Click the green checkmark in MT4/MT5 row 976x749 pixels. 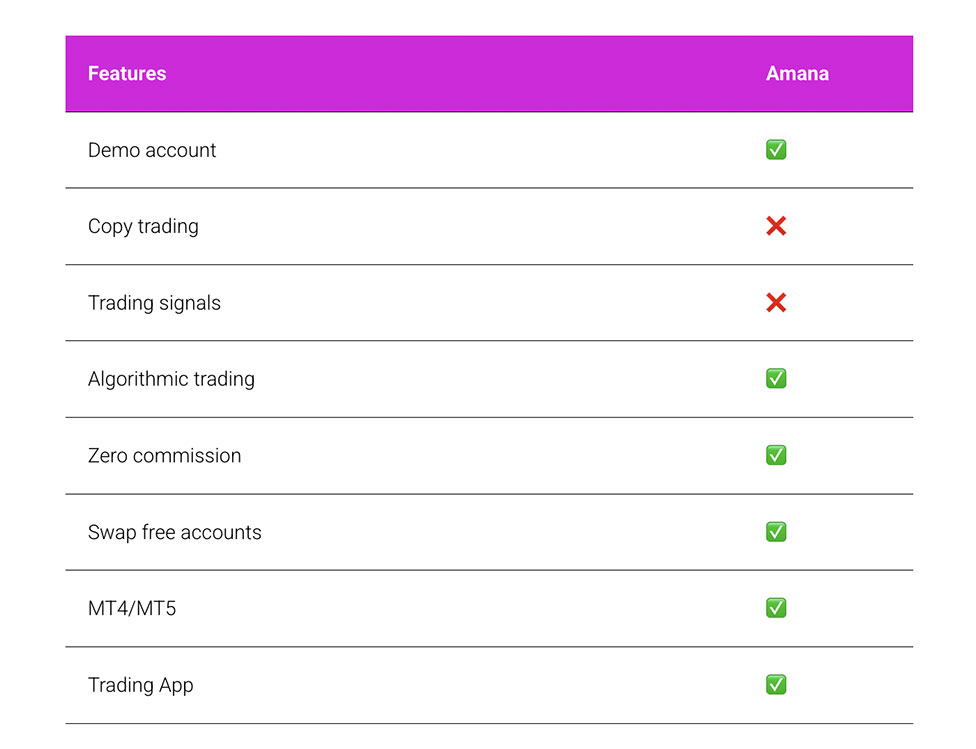pyautogui.click(x=776, y=608)
